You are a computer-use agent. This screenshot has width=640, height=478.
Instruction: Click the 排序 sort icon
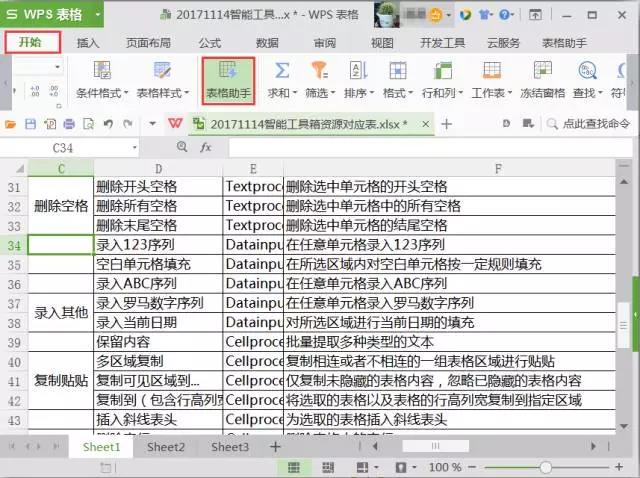click(358, 70)
